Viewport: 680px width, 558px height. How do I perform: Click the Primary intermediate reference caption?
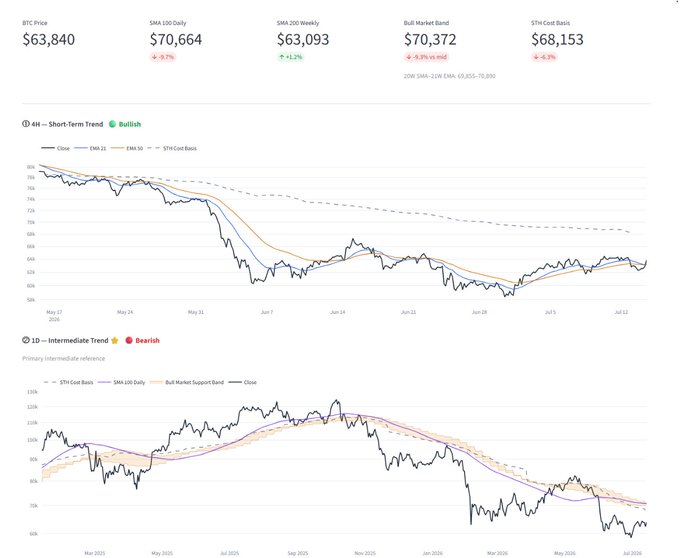64,359
